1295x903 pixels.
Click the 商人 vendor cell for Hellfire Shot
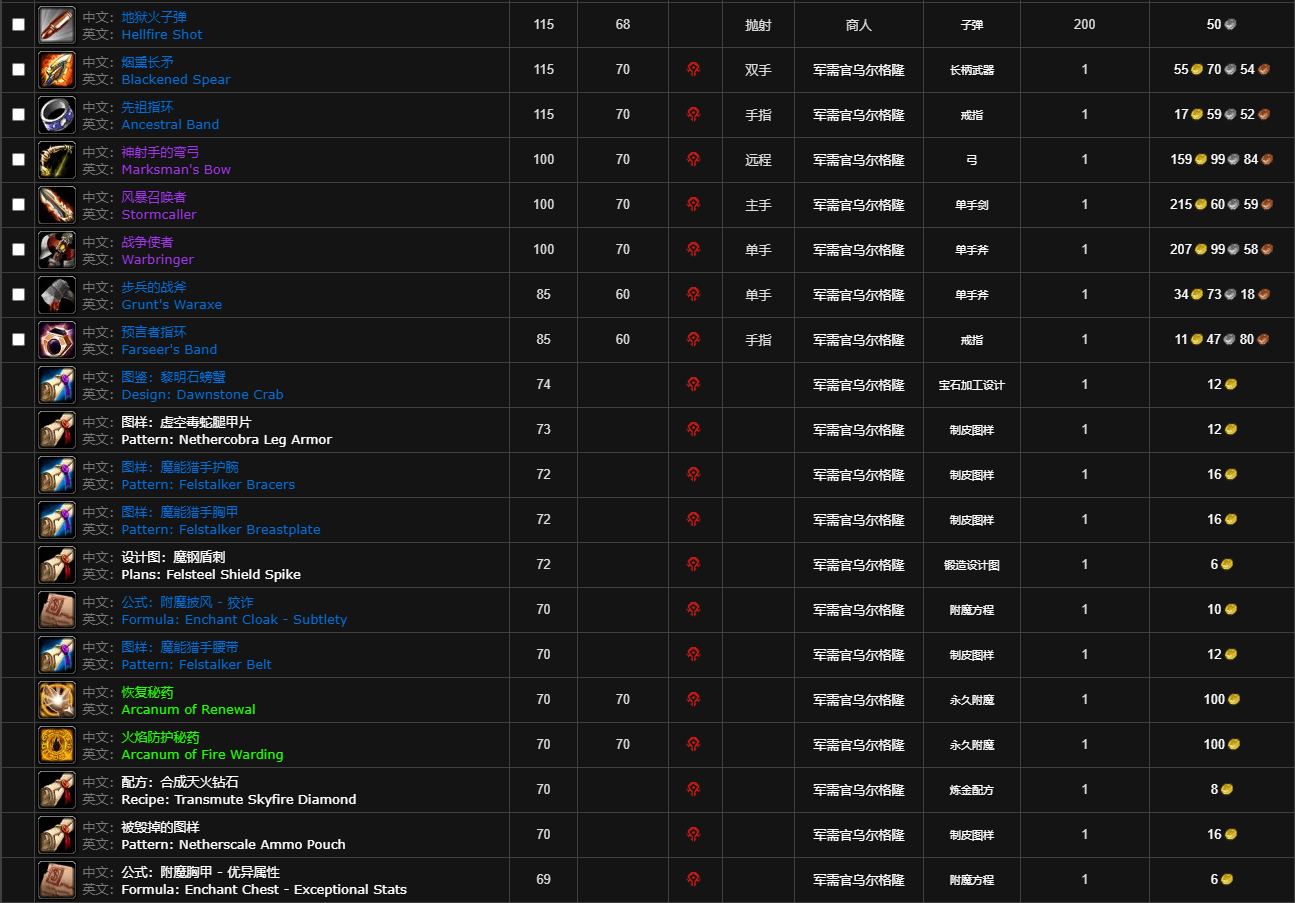(x=858, y=25)
